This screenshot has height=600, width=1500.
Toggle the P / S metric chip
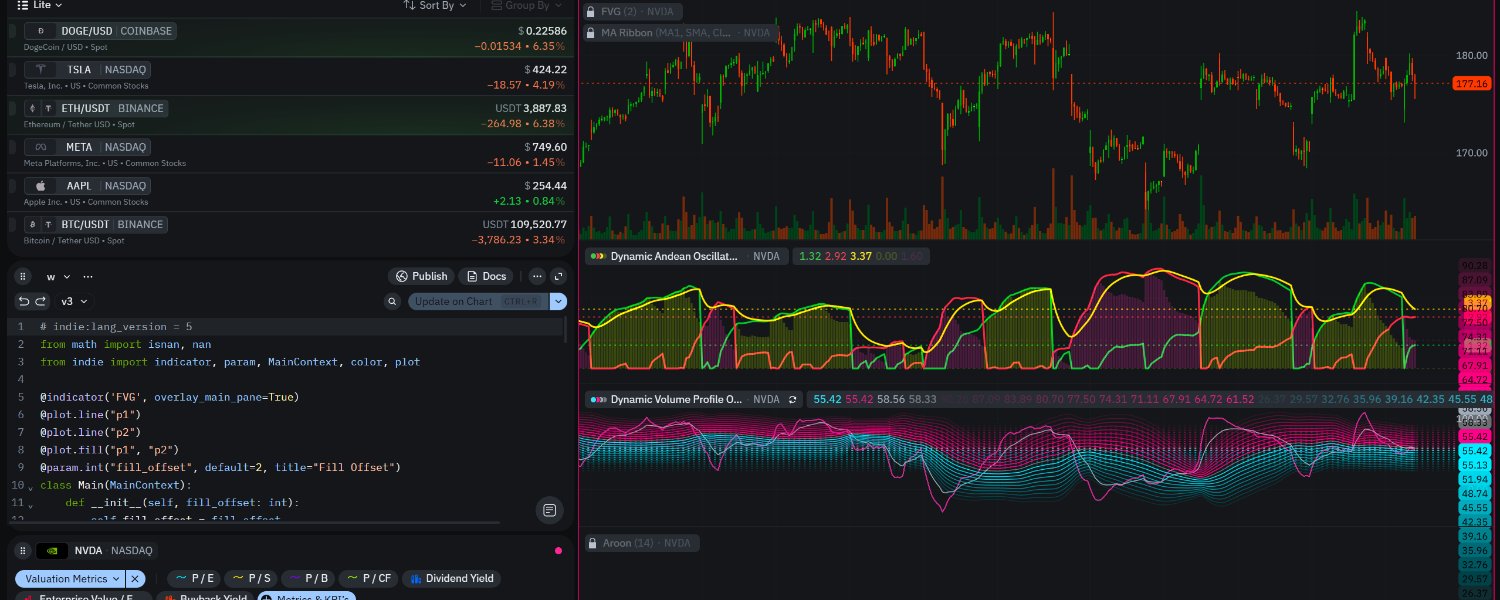251,578
